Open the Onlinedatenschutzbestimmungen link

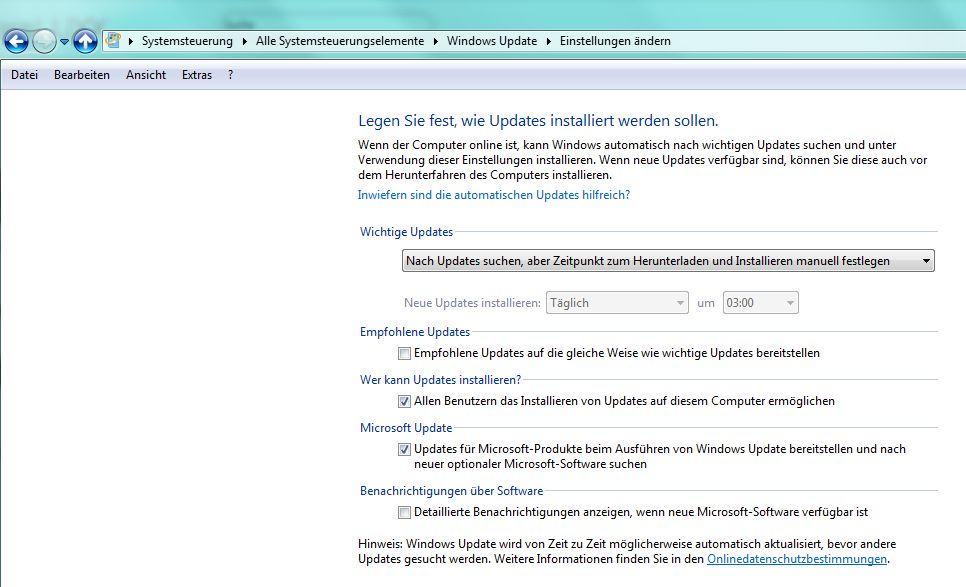coord(797,559)
